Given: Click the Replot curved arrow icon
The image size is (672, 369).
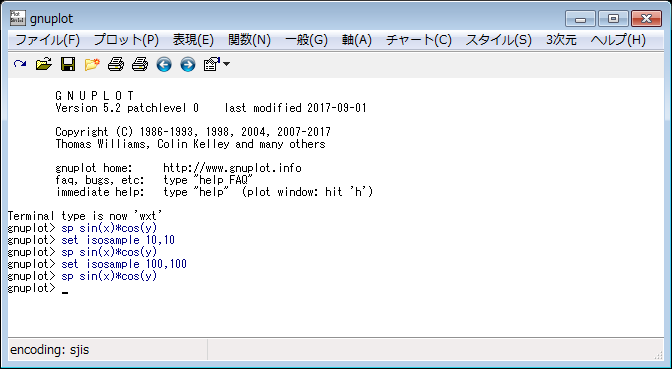Looking at the screenshot, I should pyautogui.click(x=20, y=64).
